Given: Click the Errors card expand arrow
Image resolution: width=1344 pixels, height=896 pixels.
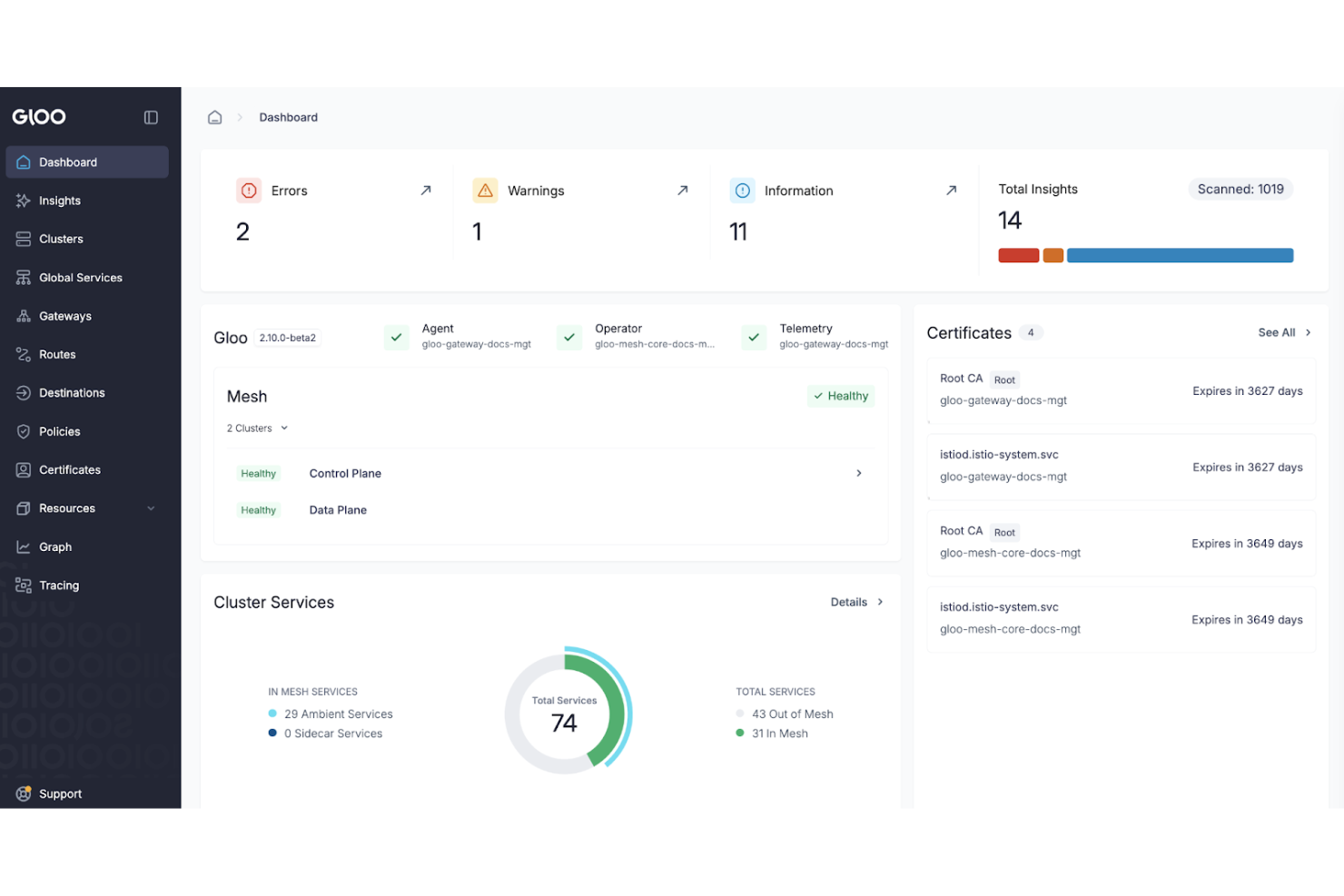Looking at the screenshot, I should pos(425,191).
